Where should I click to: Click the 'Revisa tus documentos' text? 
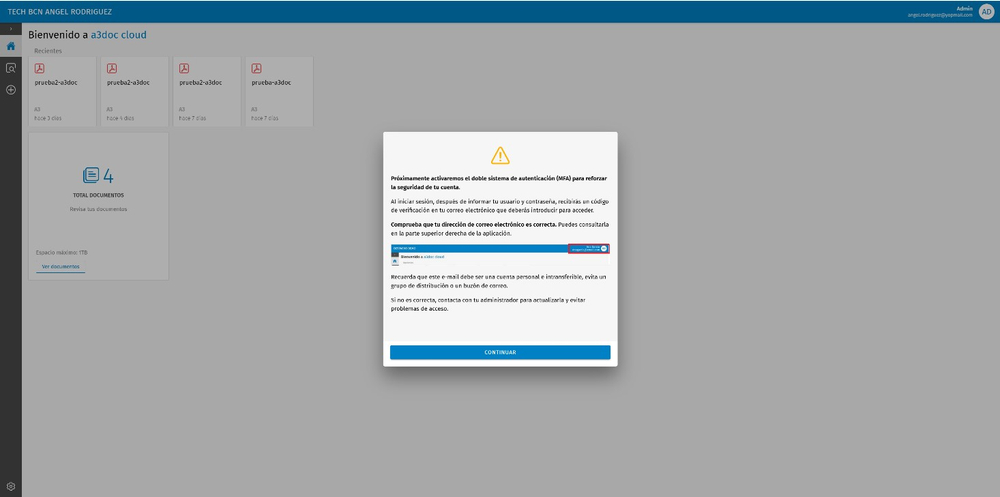[98, 209]
